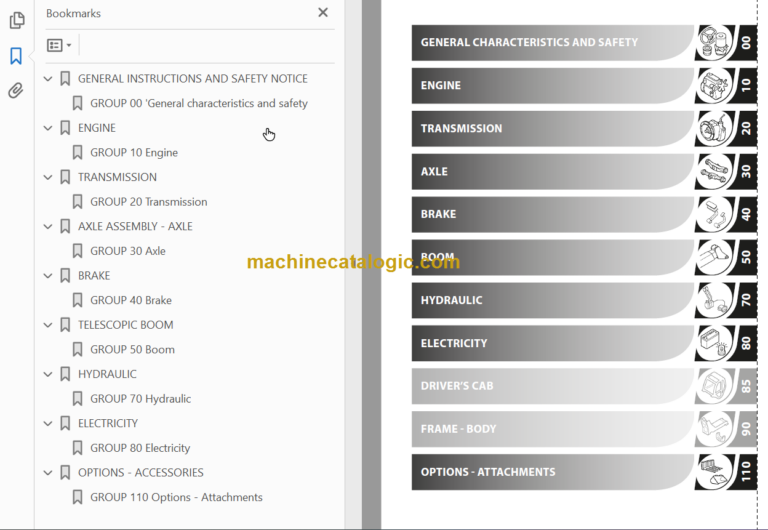Click the hydraulic lever icon for section 70
Image resolution: width=768 pixels, height=530 pixels.
(714, 300)
